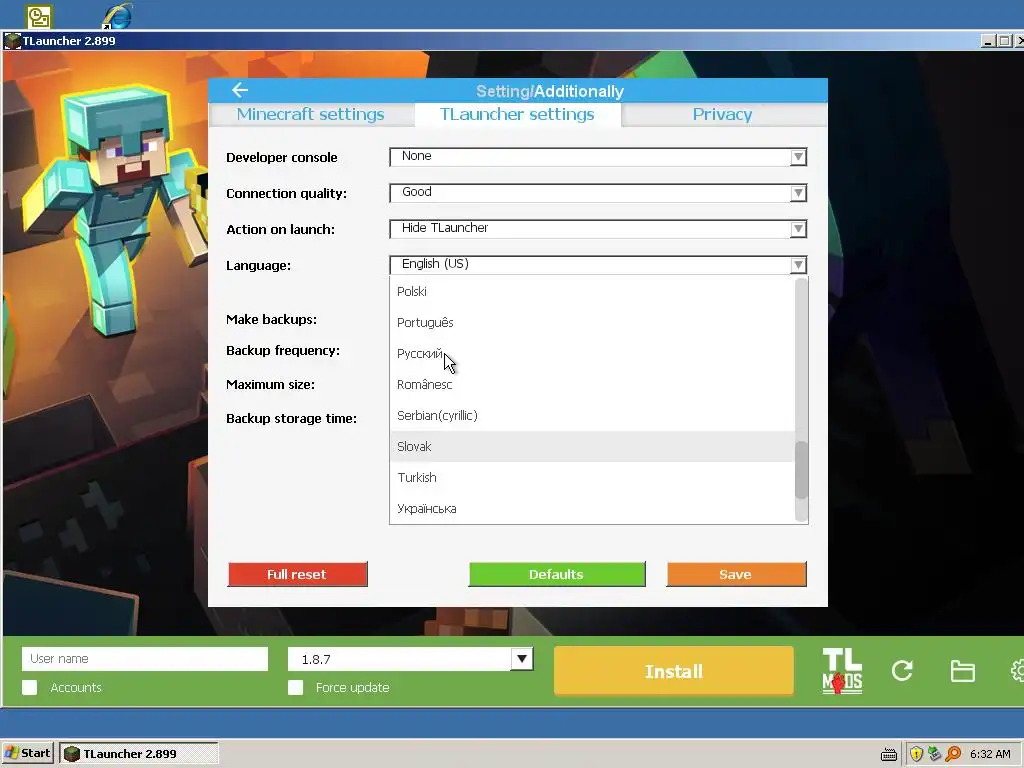The image size is (1024, 768).
Task: Expand the Developer console dropdown
Action: (798, 157)
